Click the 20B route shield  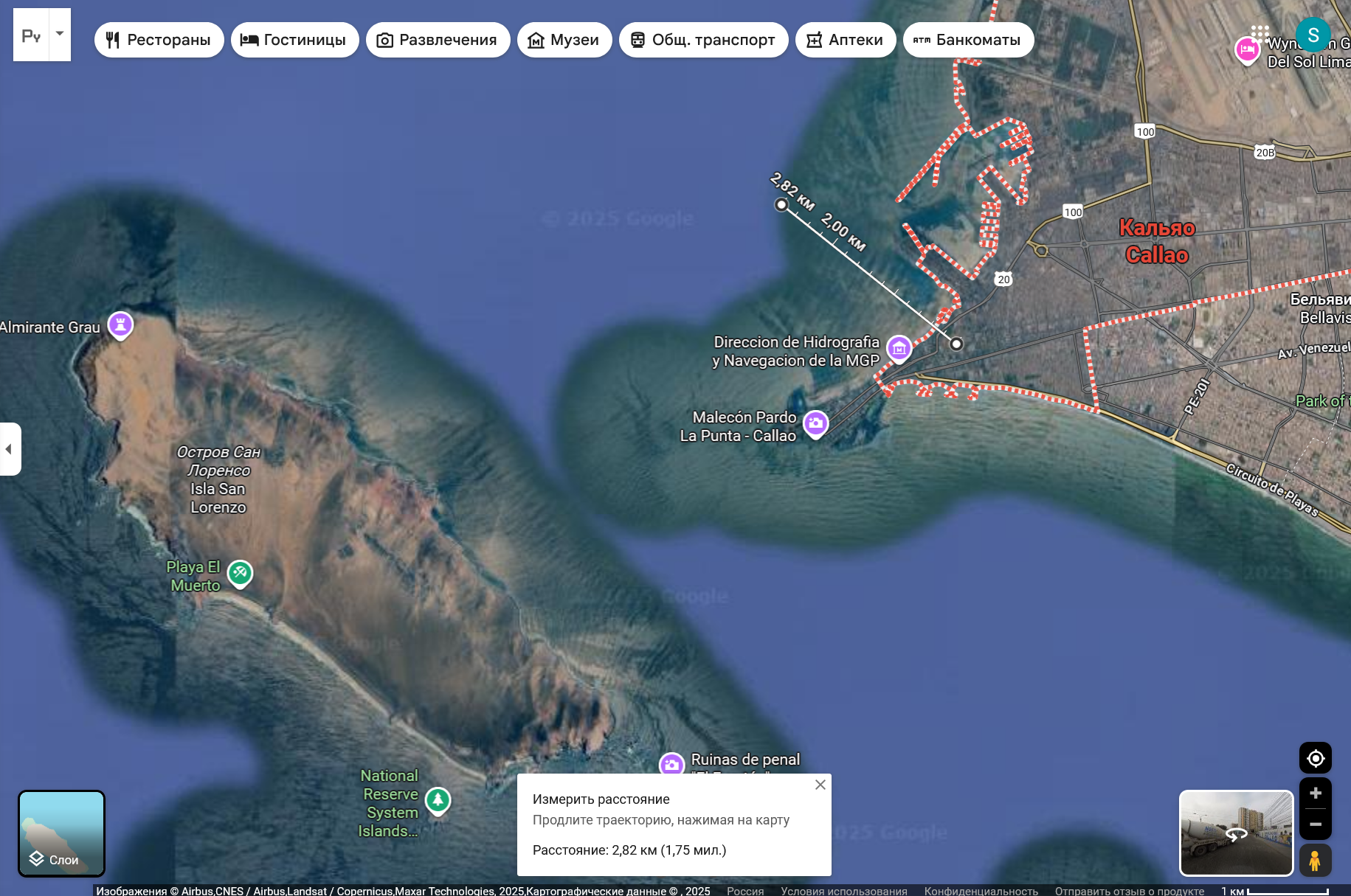(1265, 153)
